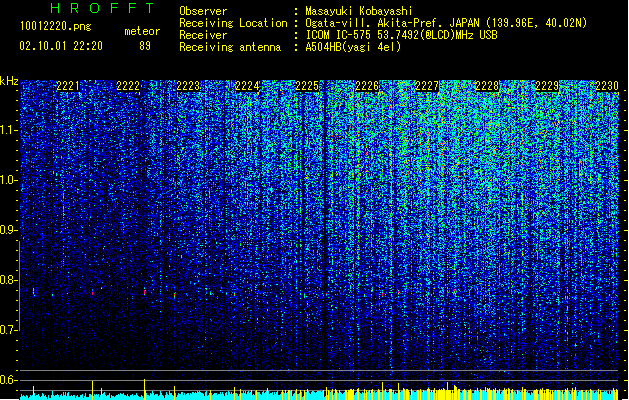Click the 2228 time marker

coord(487,86)
